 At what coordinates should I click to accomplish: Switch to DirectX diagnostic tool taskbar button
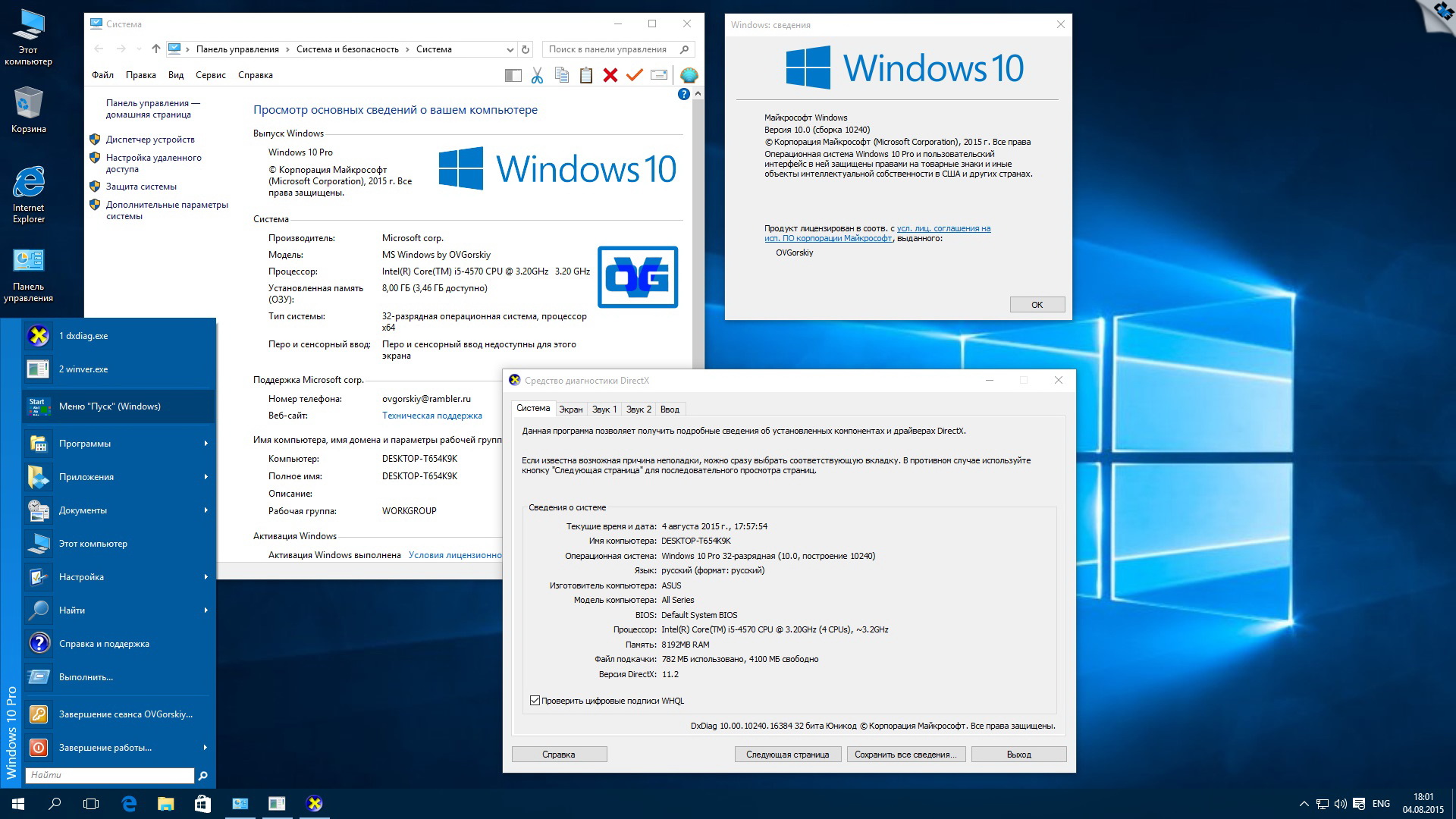click(x=314, y=804)
